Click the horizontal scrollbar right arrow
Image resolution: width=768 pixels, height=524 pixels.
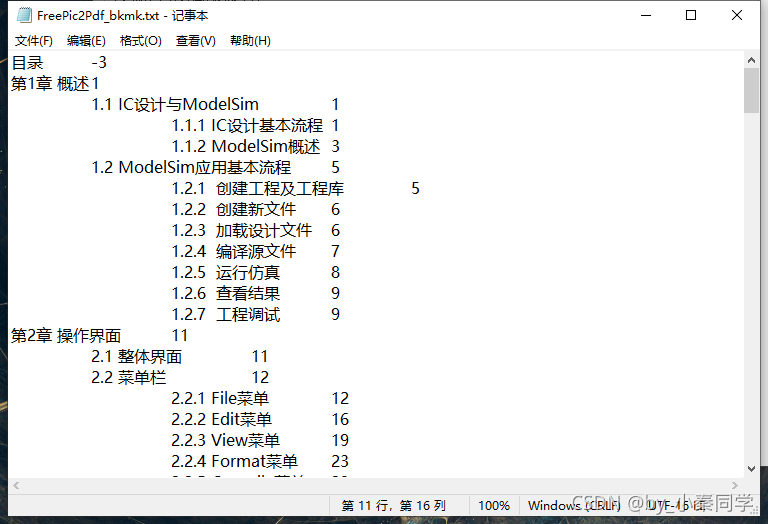point(735,485)
